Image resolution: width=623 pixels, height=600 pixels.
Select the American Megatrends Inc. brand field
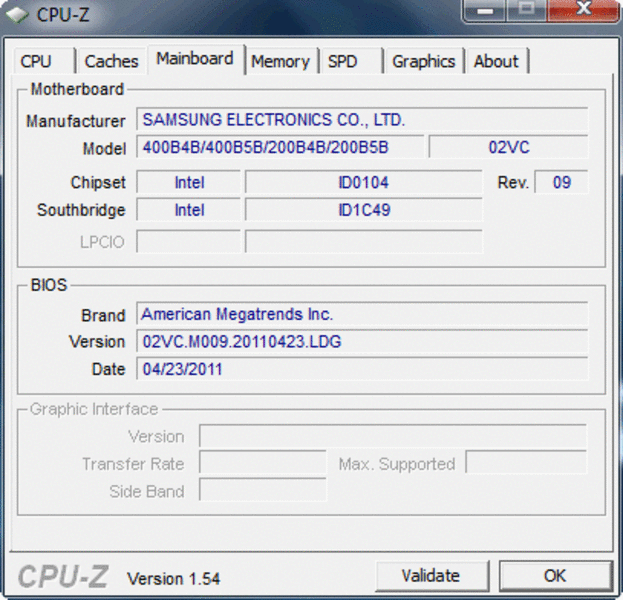coord(362,314)
